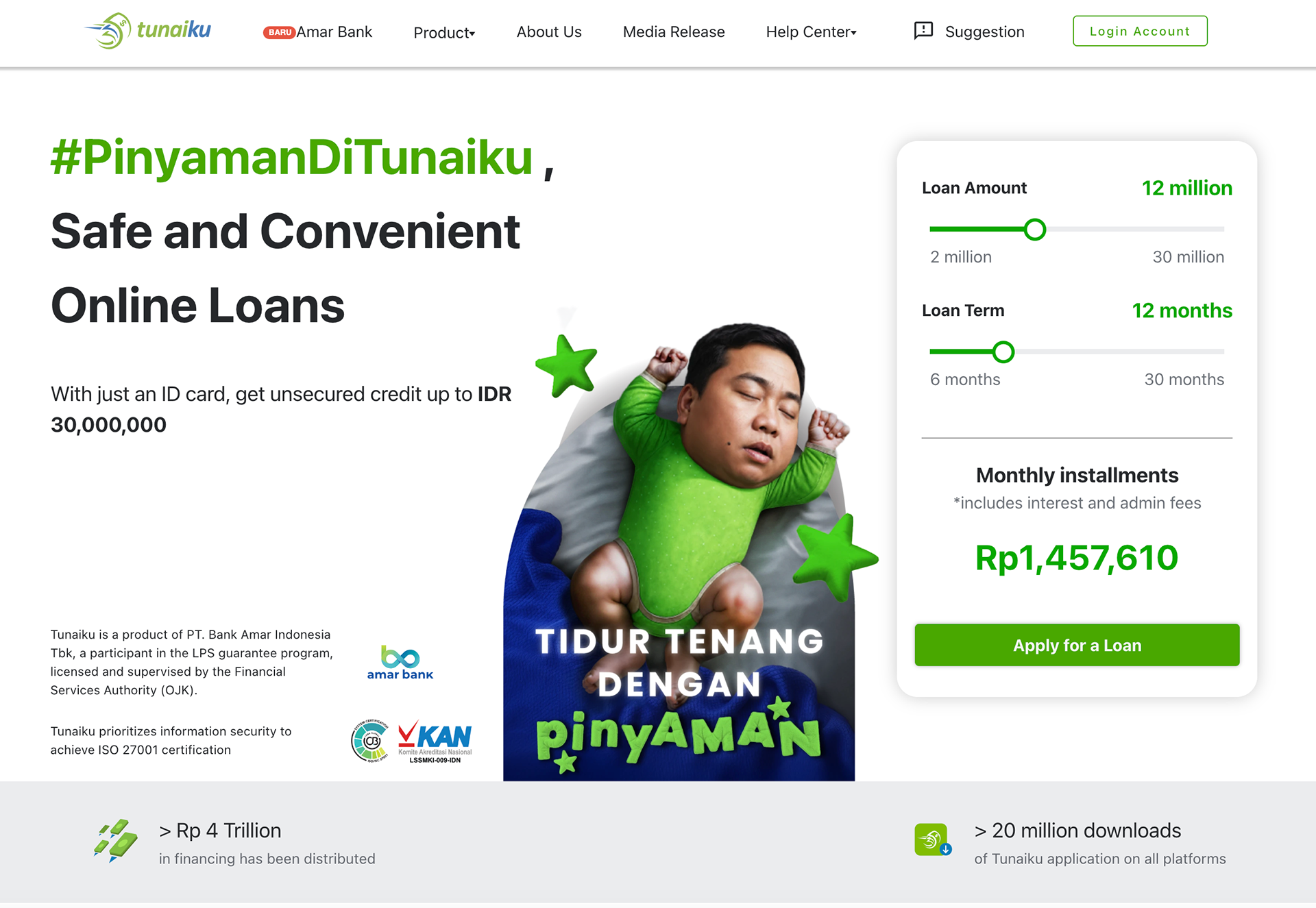
Task: Click Apply for a Loan button
Action: pos(1077,645)
